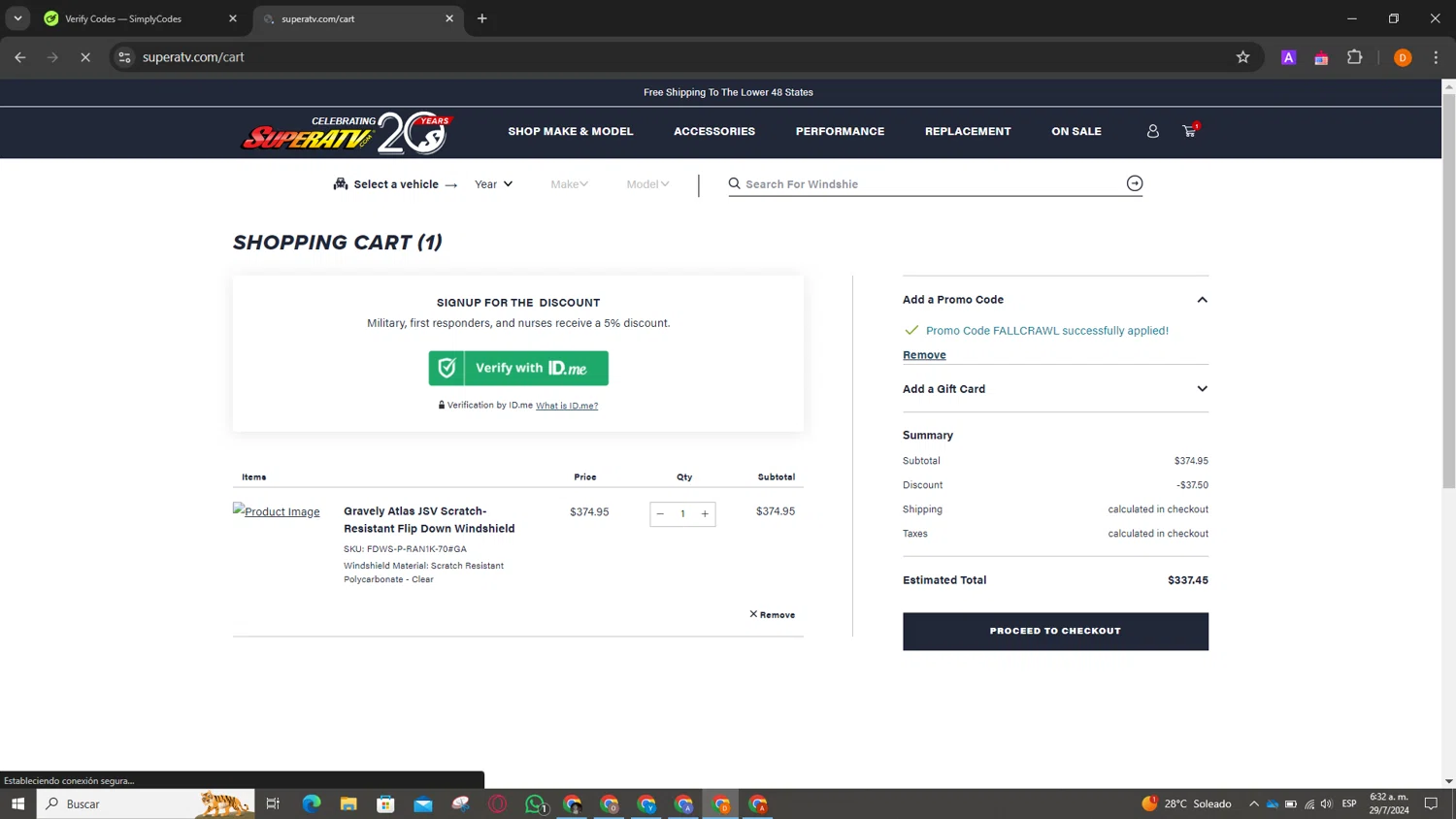This screenshot has height=819, width=1456.
Task: Open the Accessories menu
Action: pyautogui.click(x=714, y=131)
